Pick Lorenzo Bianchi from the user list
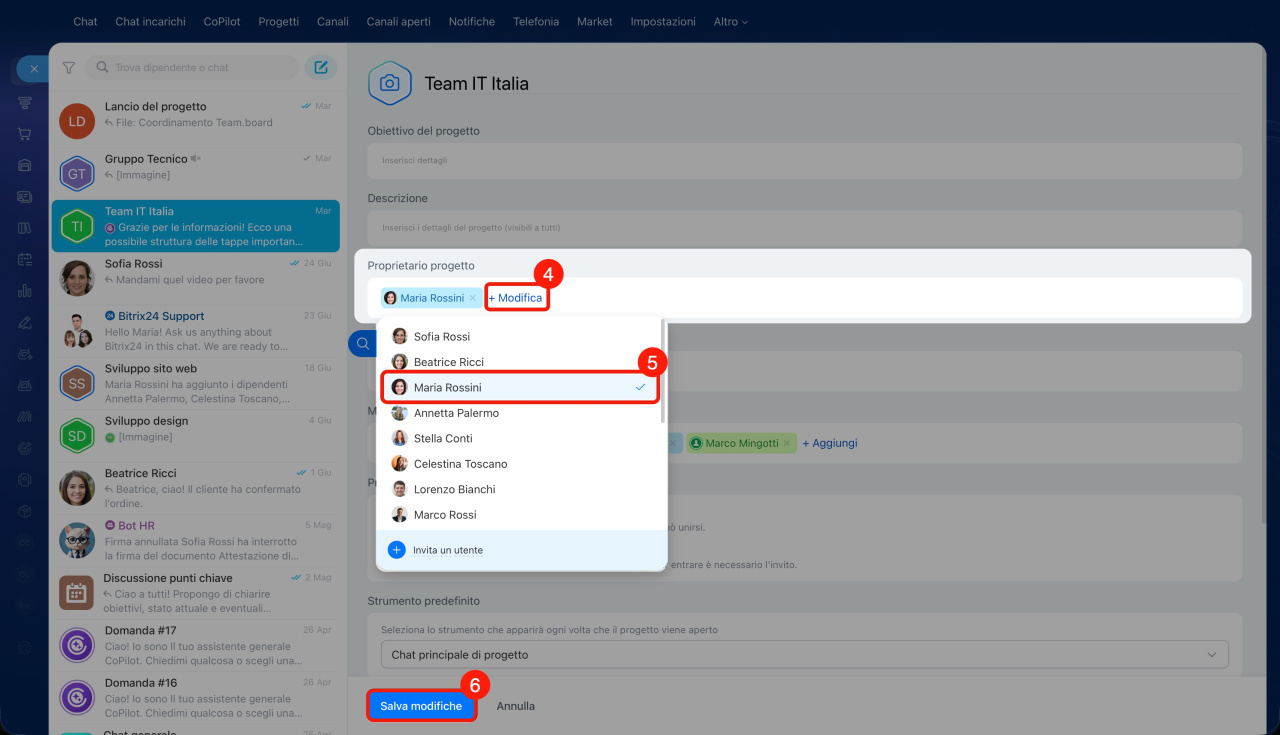 pos(521,489)
